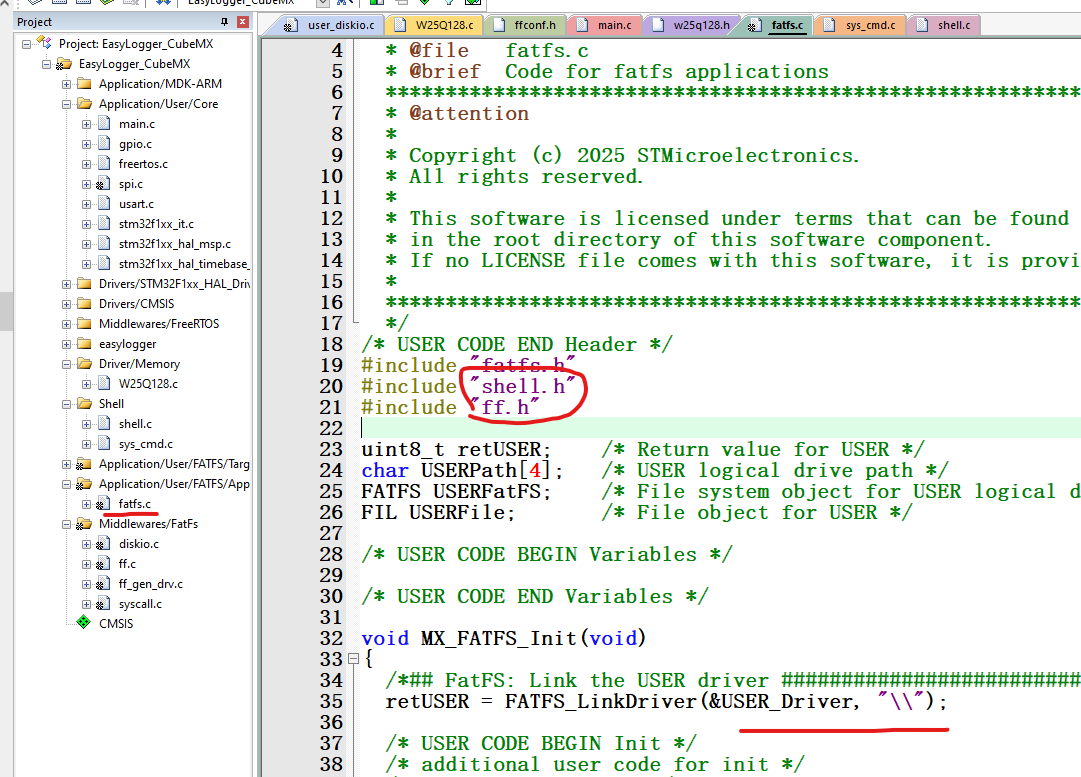Collapse the Application/User/FATFS/App folder
Viewport: 1081px width, 777px height.
[66, 484]
